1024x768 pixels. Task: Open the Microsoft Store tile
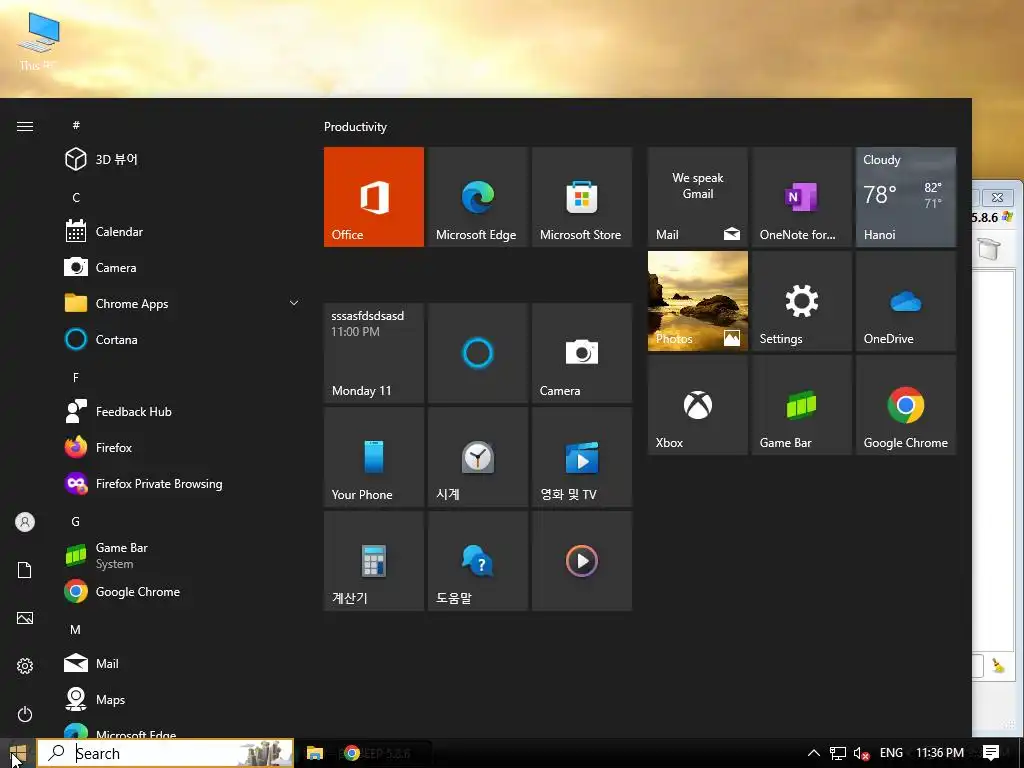[581, 197]
